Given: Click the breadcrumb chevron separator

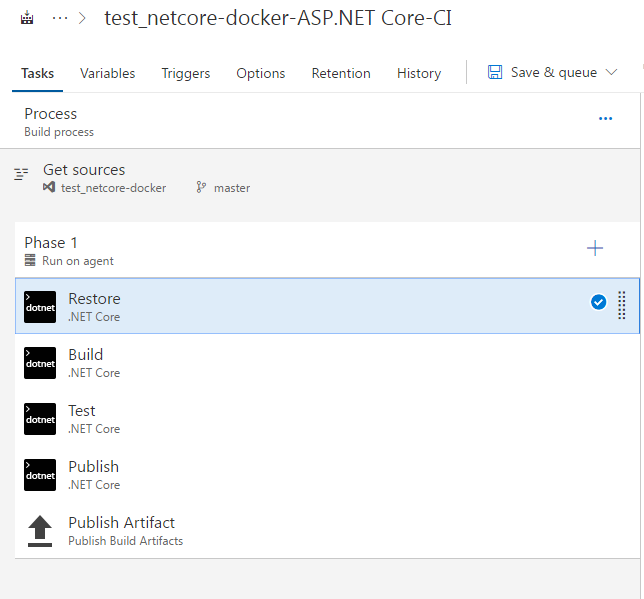Looking at the screenshot, I should pos(82,18).
